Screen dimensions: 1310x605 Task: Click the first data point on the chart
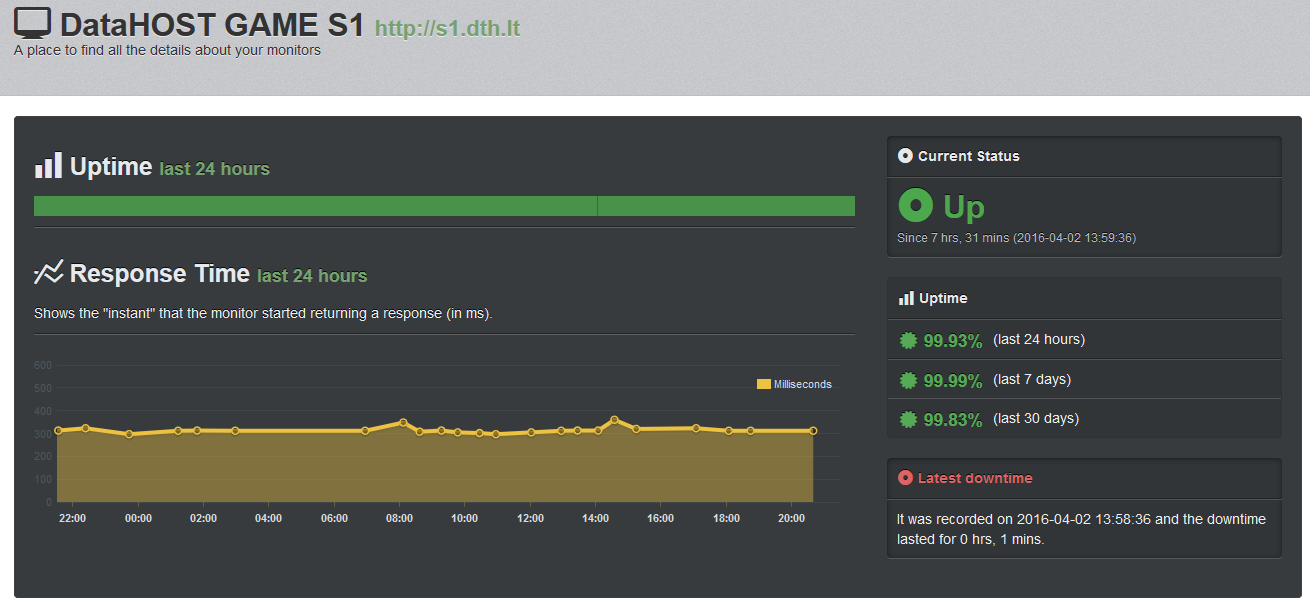58,431
